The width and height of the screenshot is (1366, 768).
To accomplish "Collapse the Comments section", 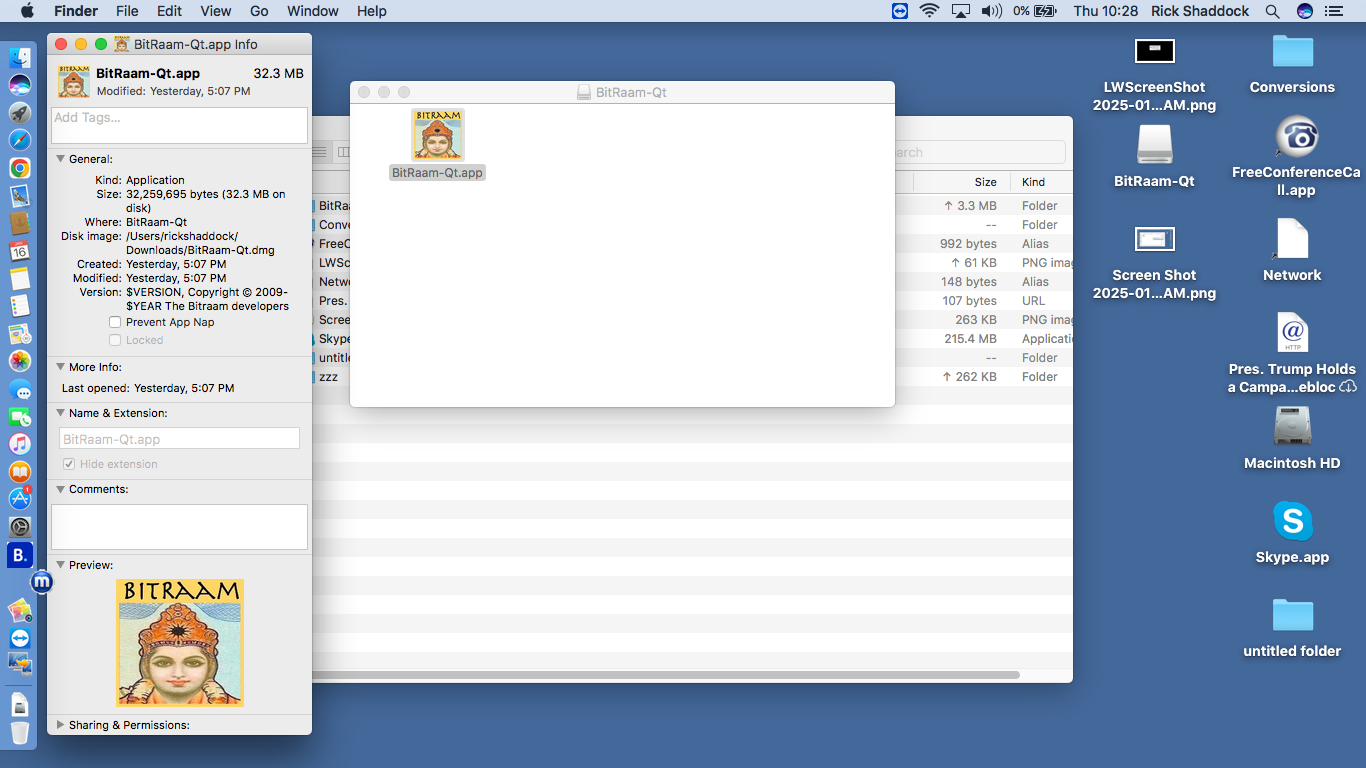I will click(x=60, y=489).
